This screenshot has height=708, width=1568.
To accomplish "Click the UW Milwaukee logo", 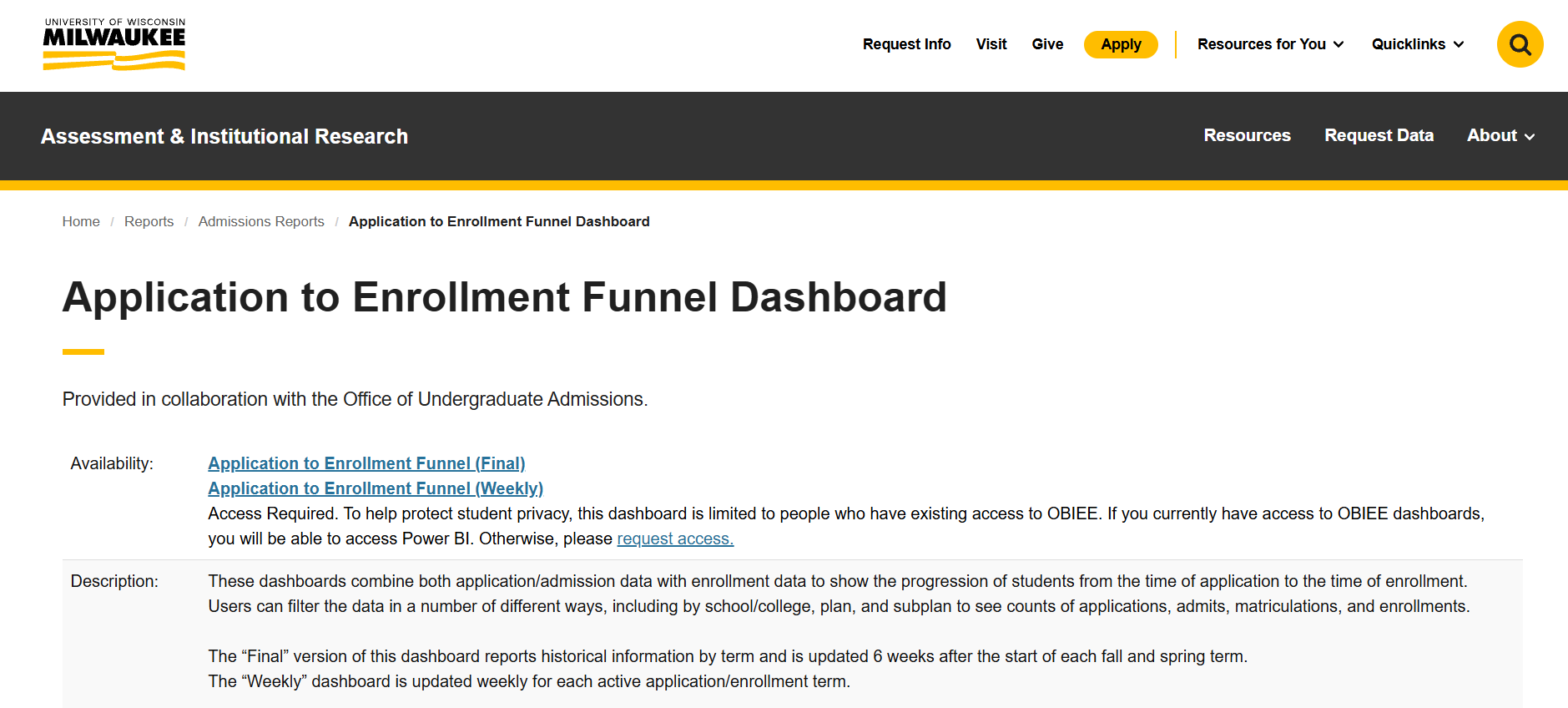I will point(114,44).
